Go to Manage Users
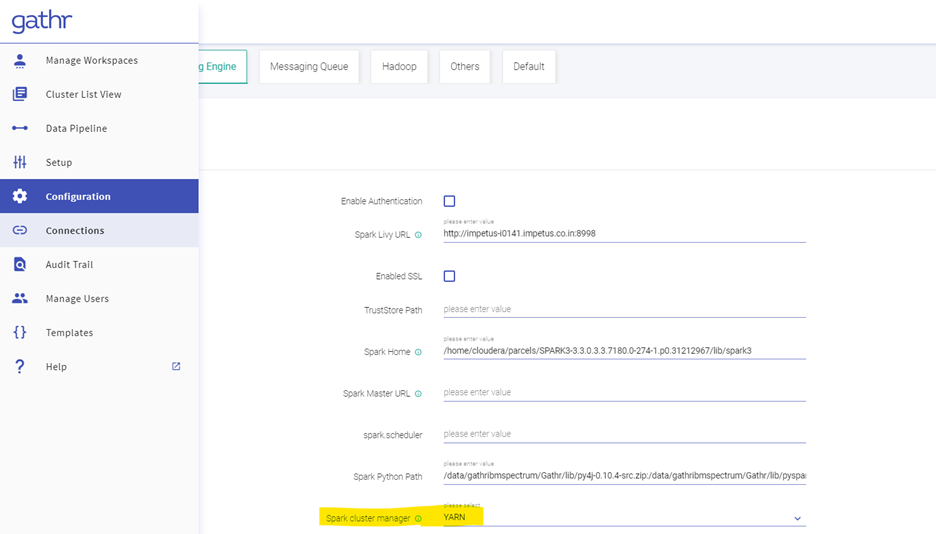 99,298
